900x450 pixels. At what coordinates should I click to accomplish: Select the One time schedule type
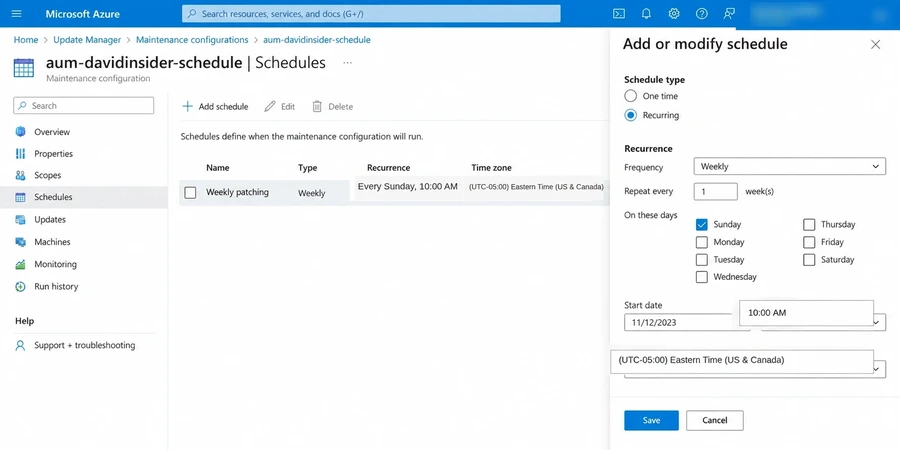coord(631,96)
